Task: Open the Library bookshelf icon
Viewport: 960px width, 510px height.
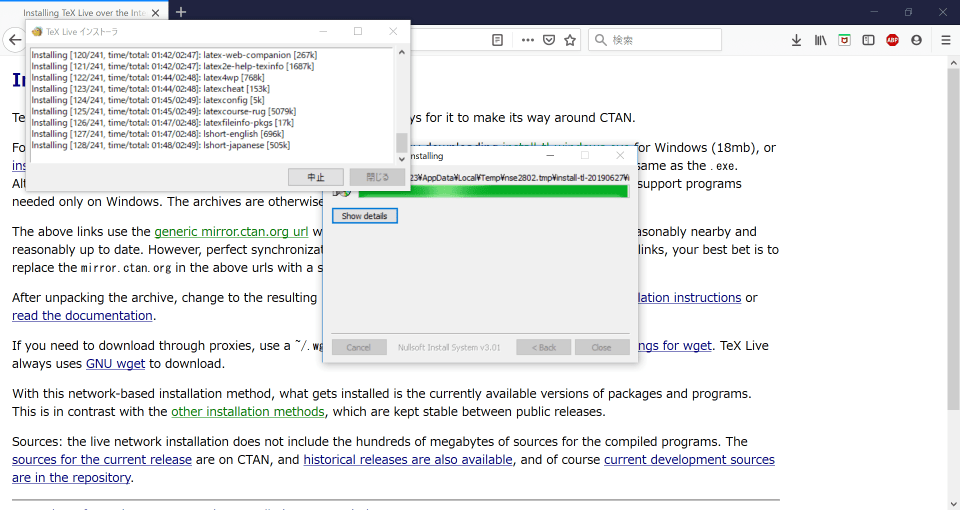Action: (x=820, y=40)
